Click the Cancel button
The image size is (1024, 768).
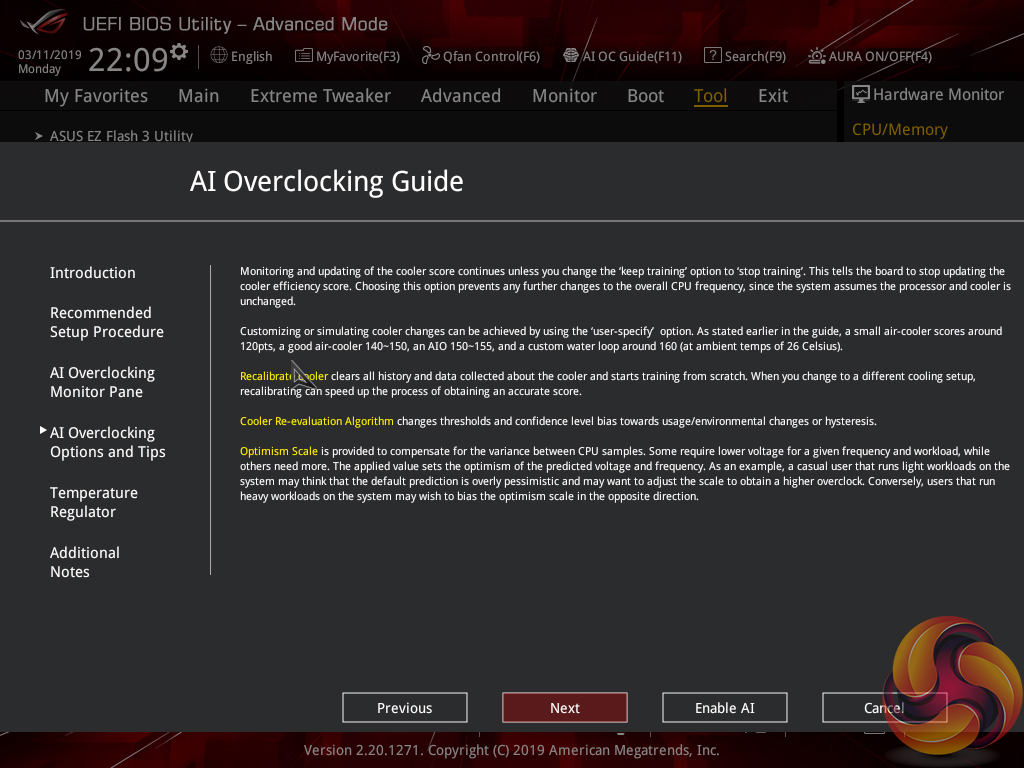(x=884, y=708)
